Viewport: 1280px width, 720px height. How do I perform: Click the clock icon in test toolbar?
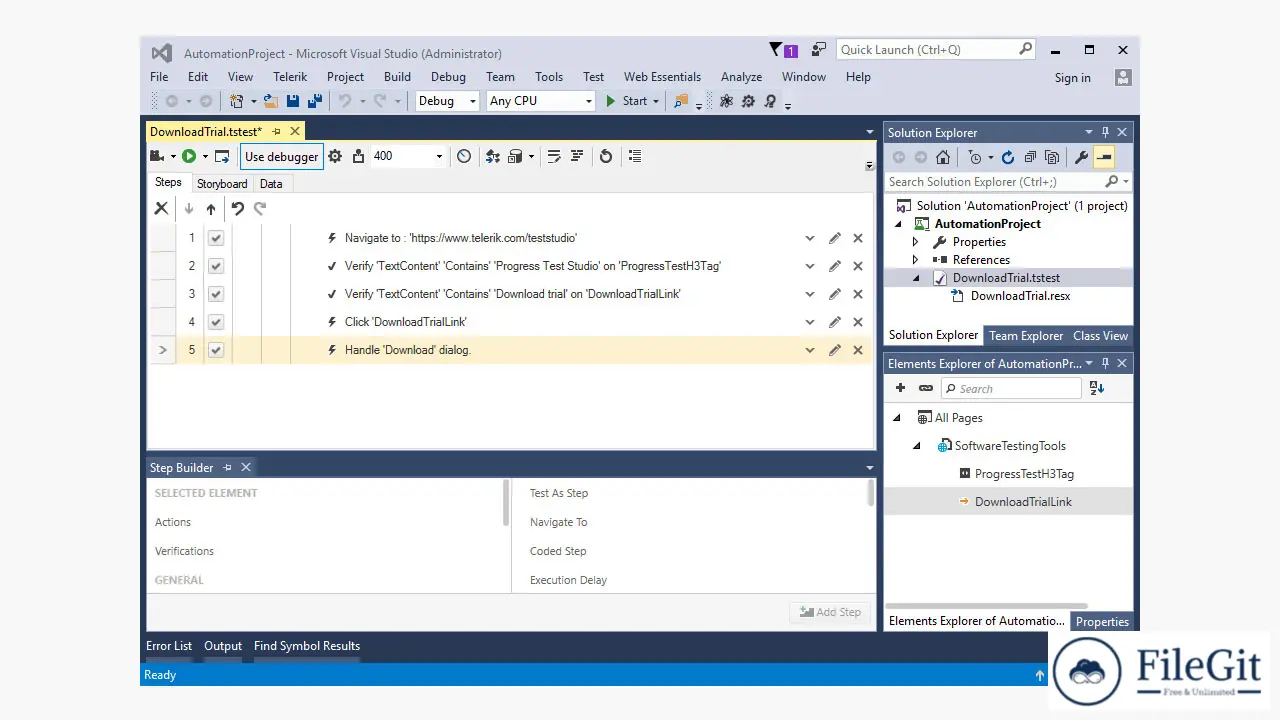click(x=464, y=156)
